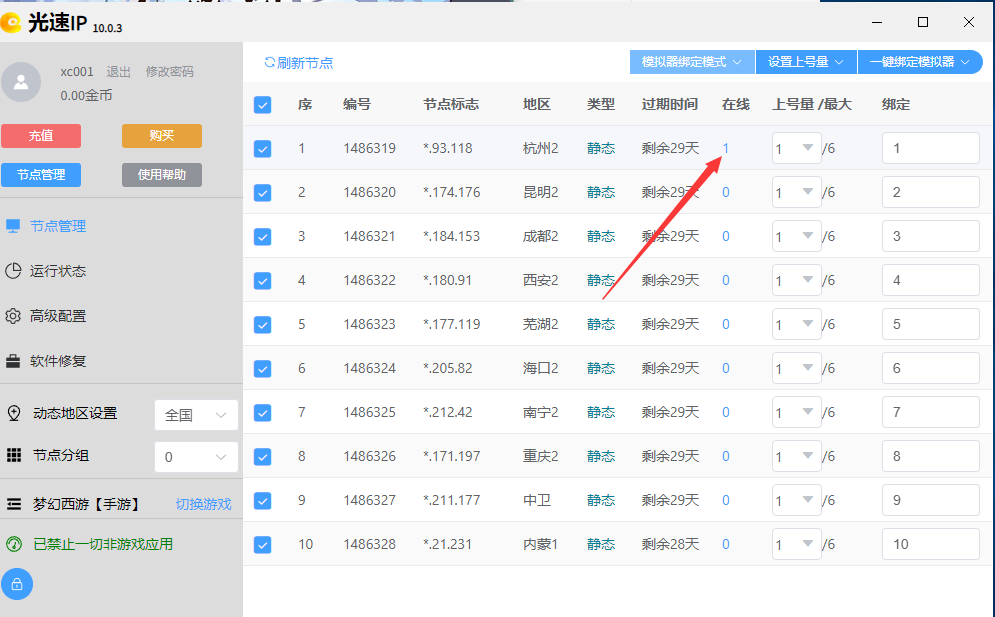This screenshot has height=617, width=995.
Task: Click the 绑定 input field for 内蒙1
Action: (930, 544)
